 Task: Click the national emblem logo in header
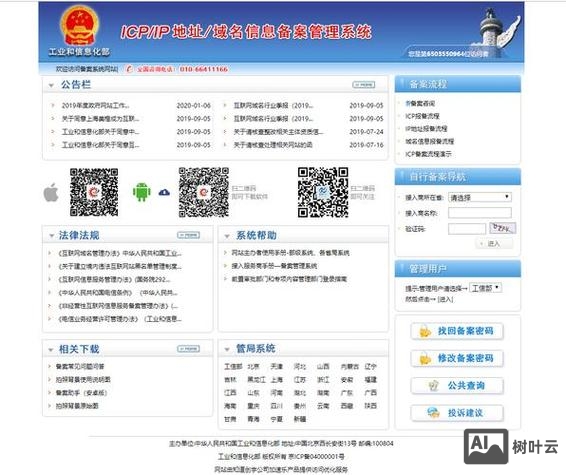point(79,26)
